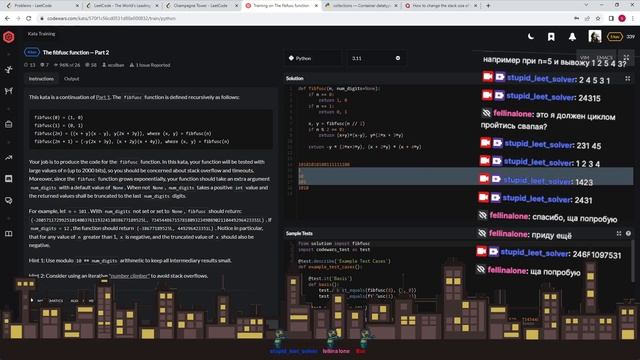The image size is (640, 360).
Task: Open the kata author's profile link
Action: 113,65
